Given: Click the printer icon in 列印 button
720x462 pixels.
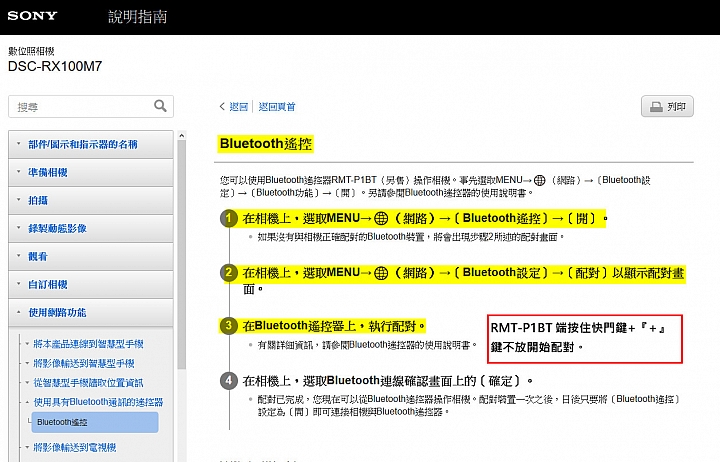Looking at the screenshot, I should (656, 107).
